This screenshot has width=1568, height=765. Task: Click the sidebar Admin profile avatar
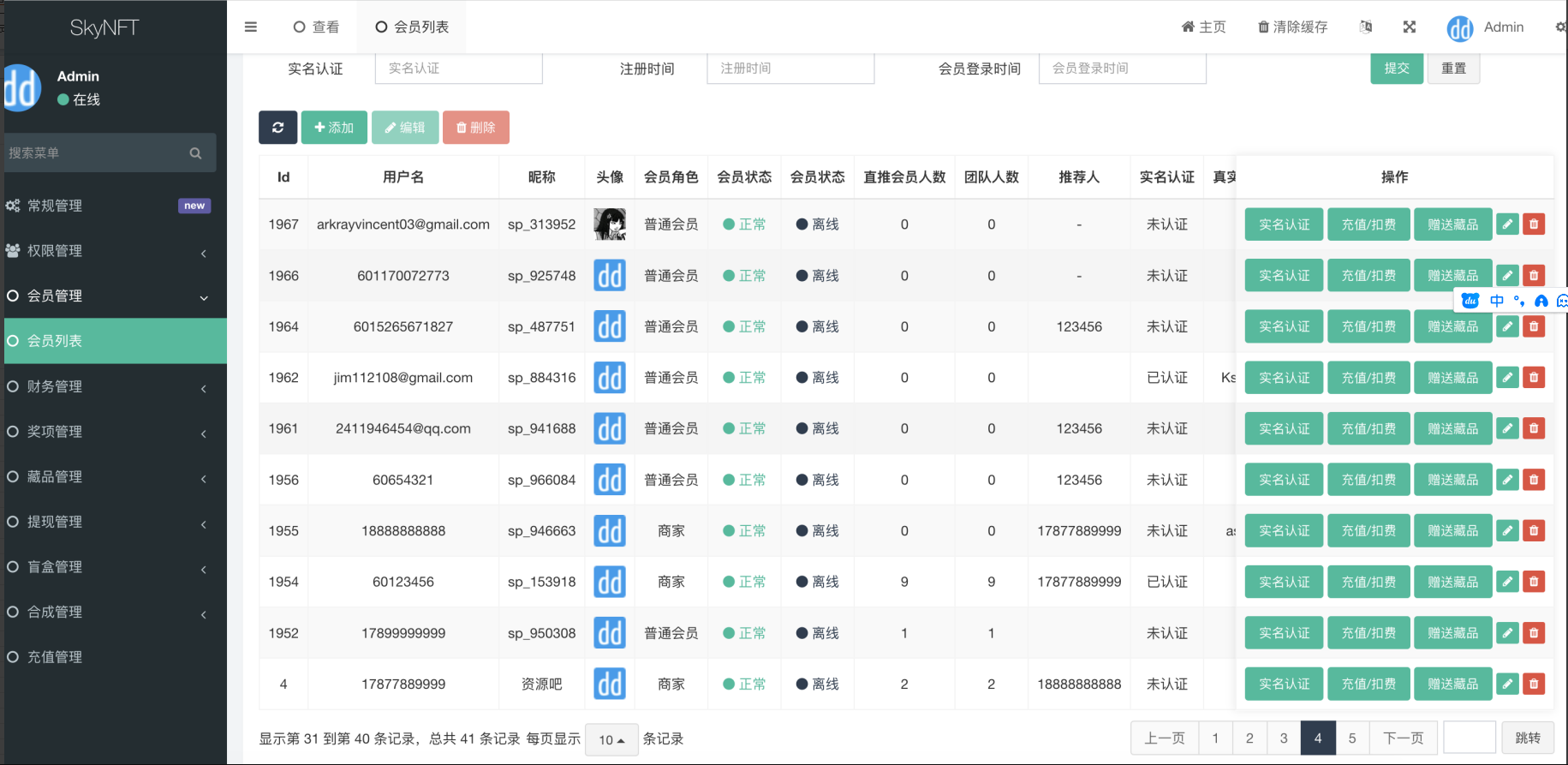21,87
